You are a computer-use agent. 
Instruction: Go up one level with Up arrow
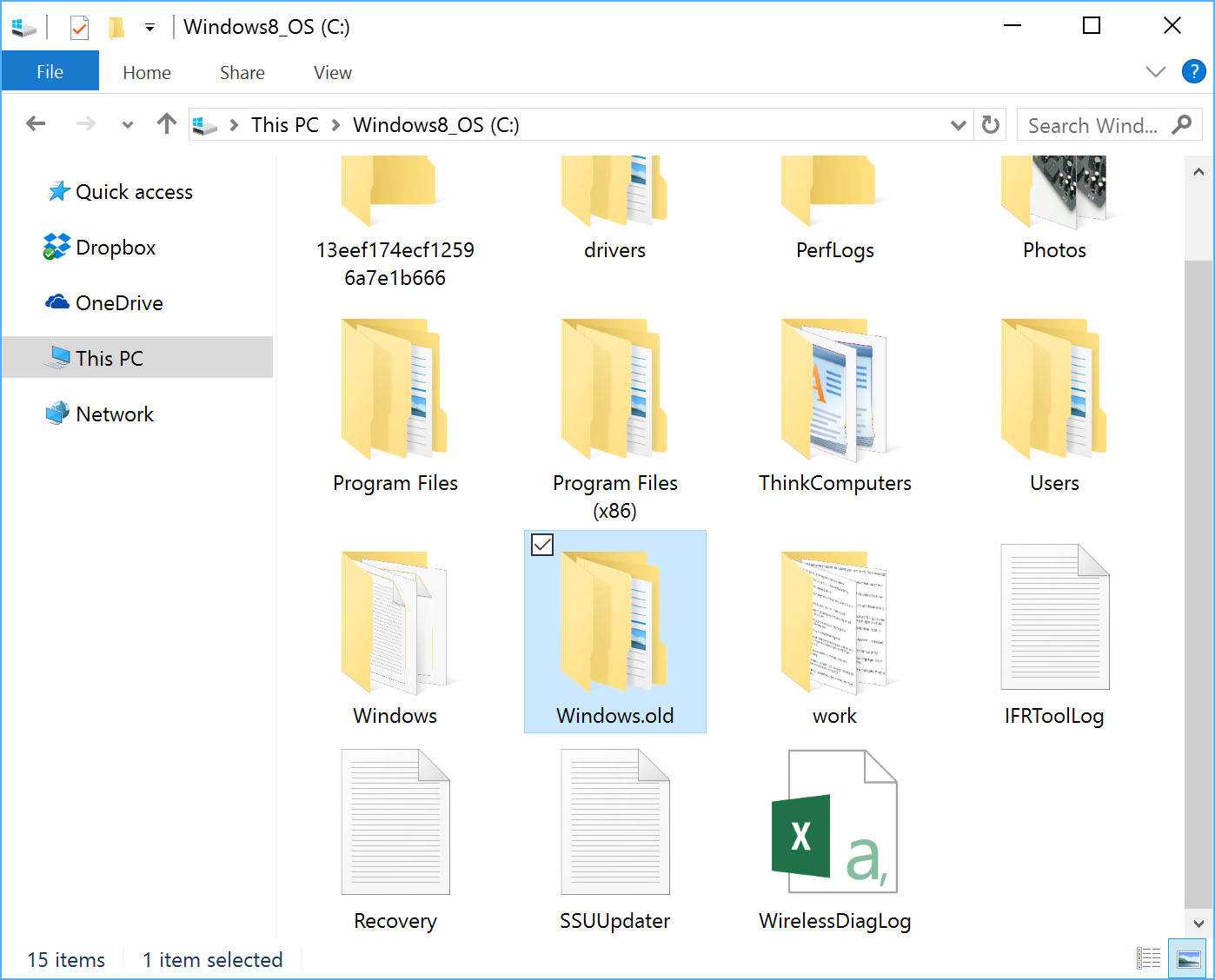pos(166,124)
